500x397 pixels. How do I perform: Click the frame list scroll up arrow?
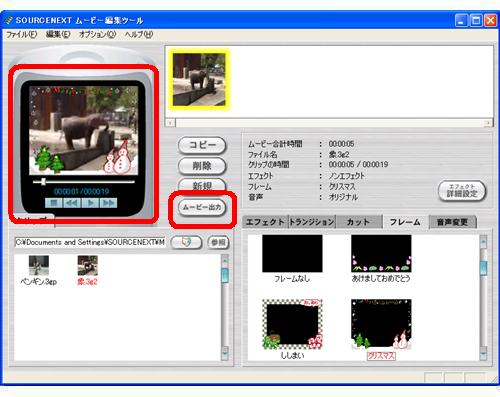click(x=483, y=241)
